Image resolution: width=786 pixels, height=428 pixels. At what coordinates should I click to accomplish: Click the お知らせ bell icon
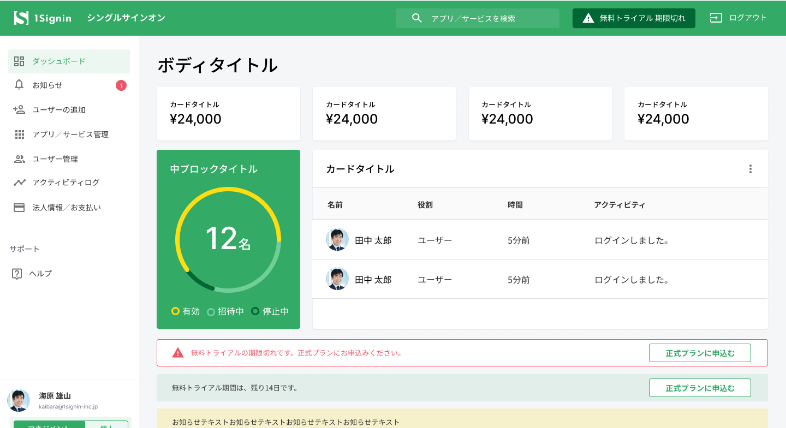[19, 85]
